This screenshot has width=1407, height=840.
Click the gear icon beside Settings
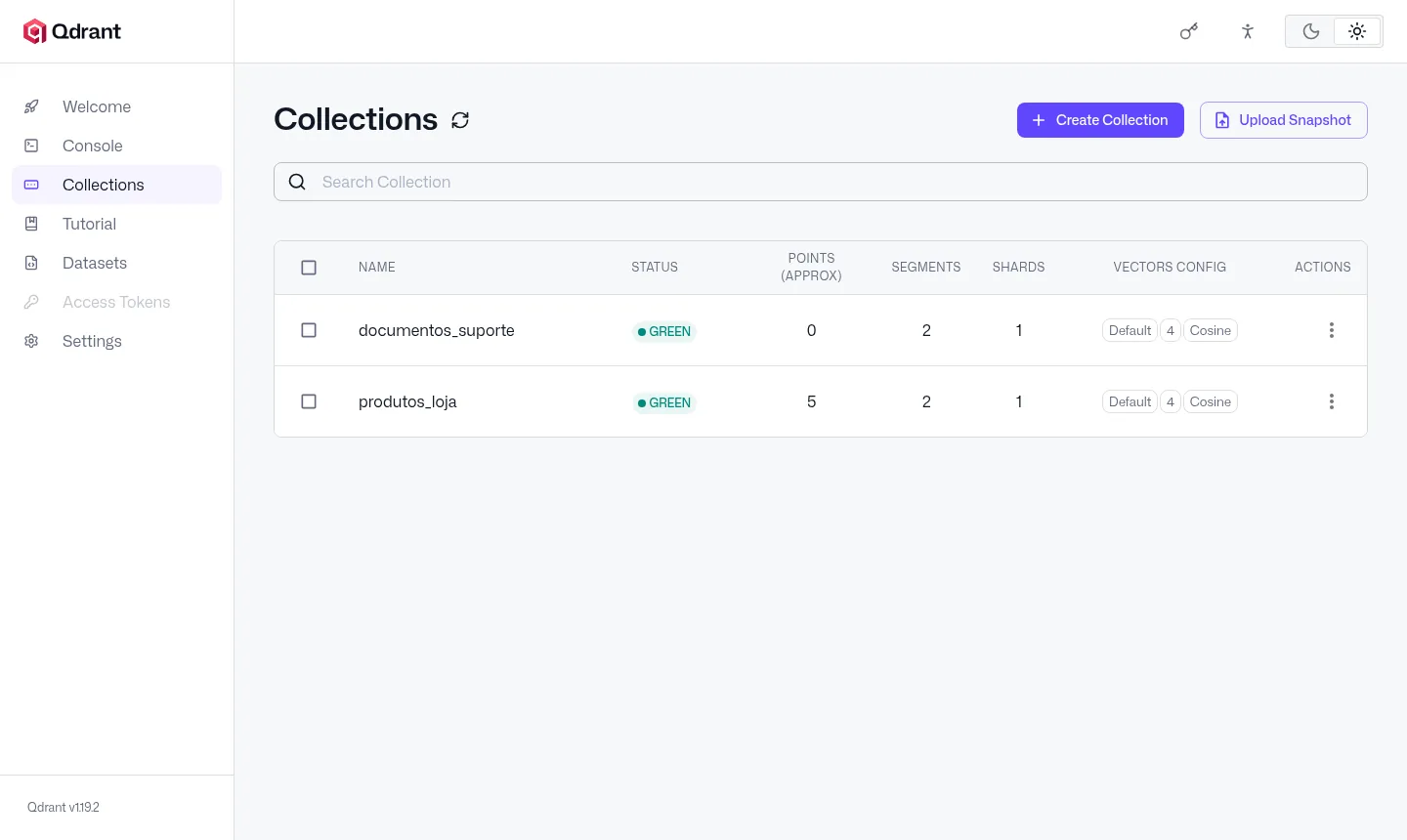31,341
